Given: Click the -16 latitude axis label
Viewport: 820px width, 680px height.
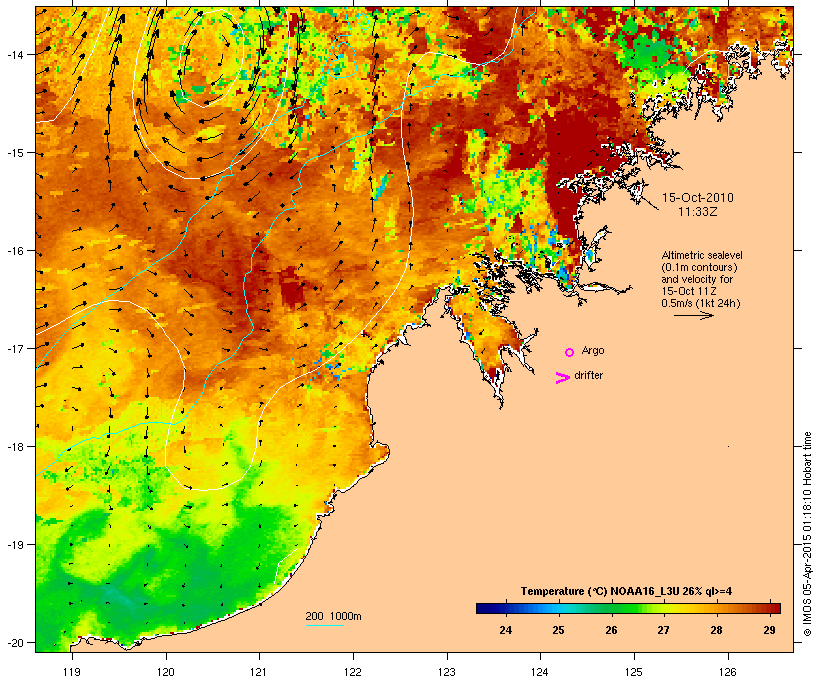Looking at the screenshot, I should click(x=14, y=251).
